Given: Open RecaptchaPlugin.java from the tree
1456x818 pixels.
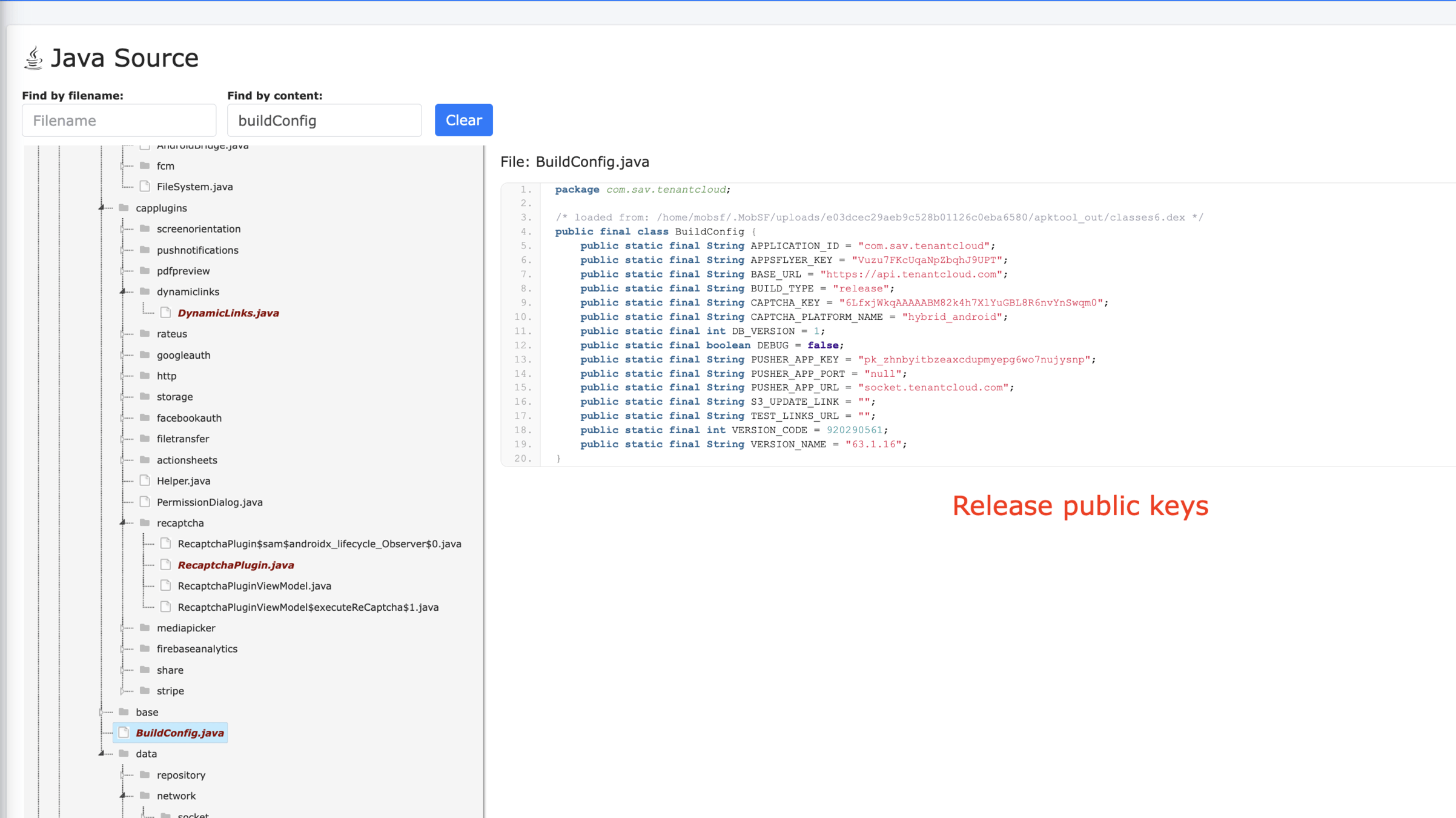Looking at the screenshot, I should (236, 565).
